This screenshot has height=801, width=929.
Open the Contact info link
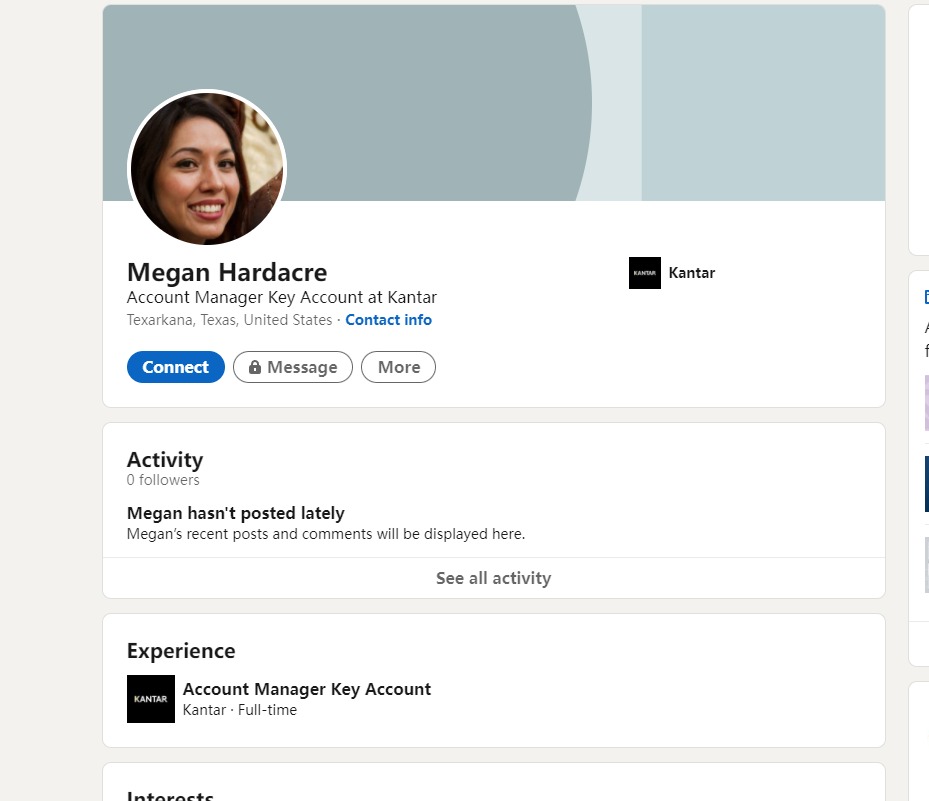pos(389,320)
